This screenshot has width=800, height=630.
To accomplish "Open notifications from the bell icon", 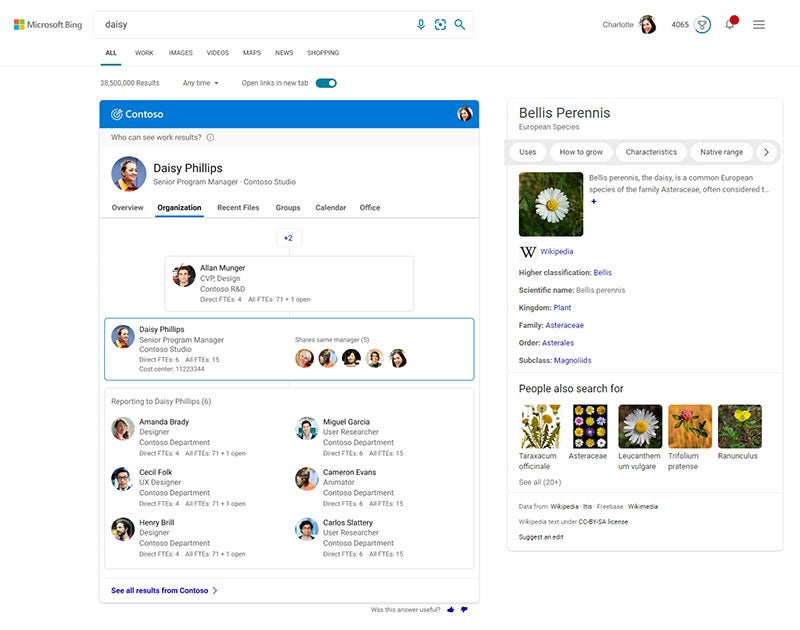I will click(727, 22).
